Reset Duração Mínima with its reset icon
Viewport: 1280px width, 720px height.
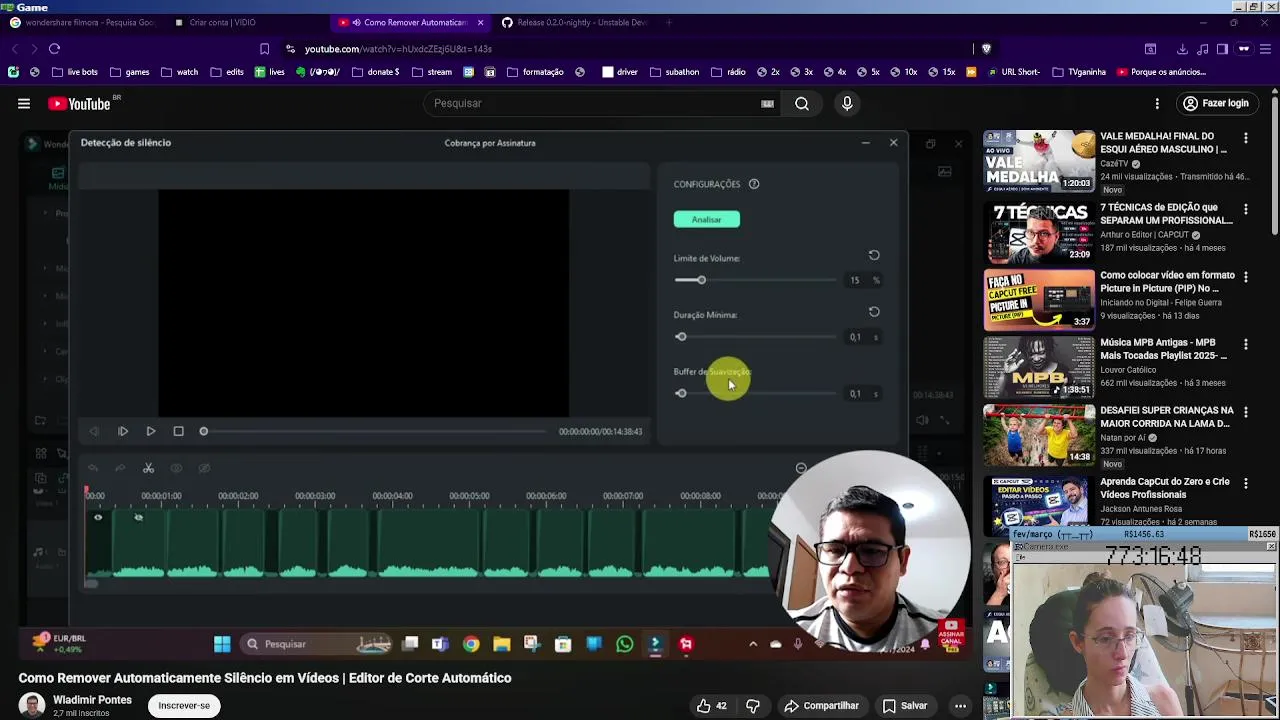[874, 312]
